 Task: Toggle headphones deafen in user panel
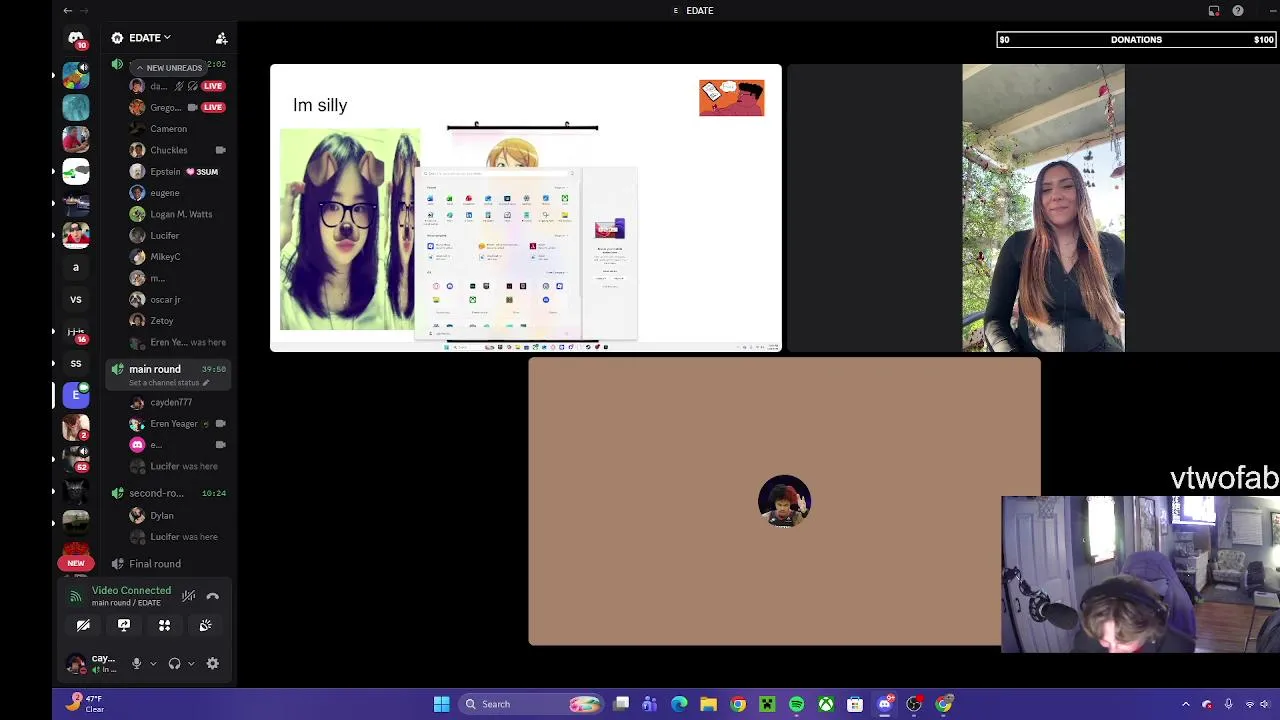[174, 664]
